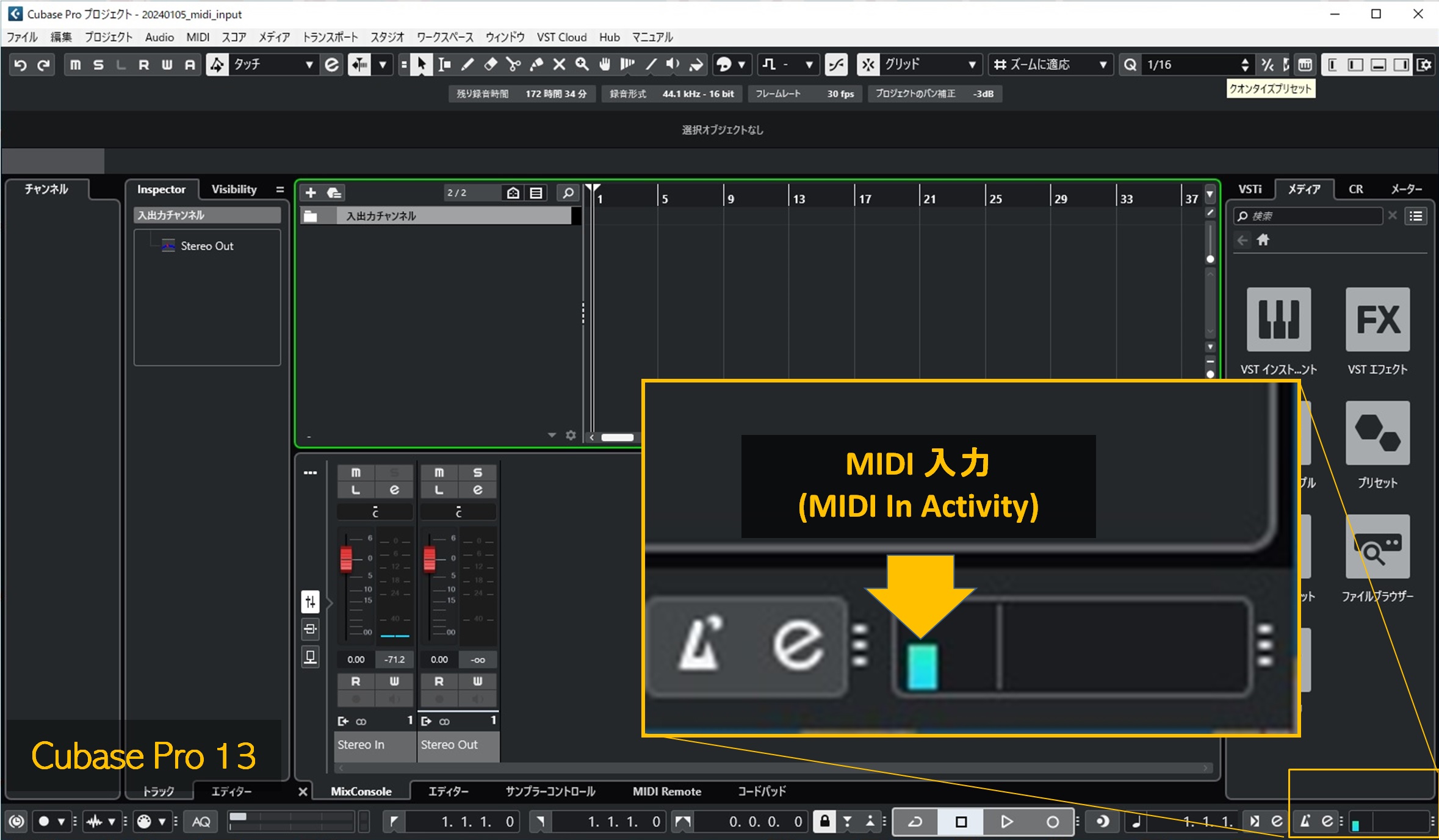Click the AQ auto-quantize button
The image size is (1439, 840).
click(201, 822)
